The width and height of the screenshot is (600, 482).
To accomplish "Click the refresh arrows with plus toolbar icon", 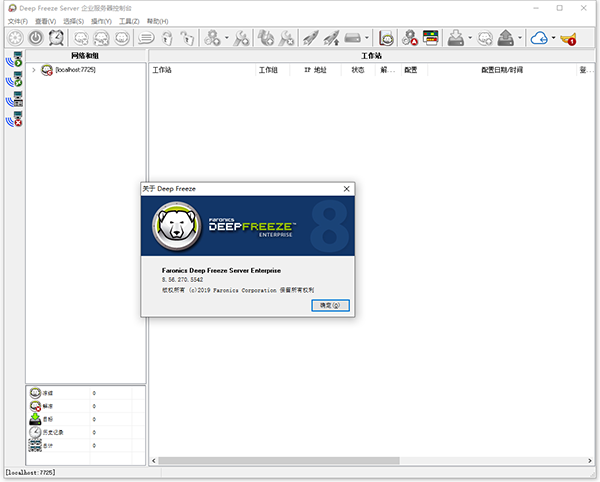I will click(266, 38).
